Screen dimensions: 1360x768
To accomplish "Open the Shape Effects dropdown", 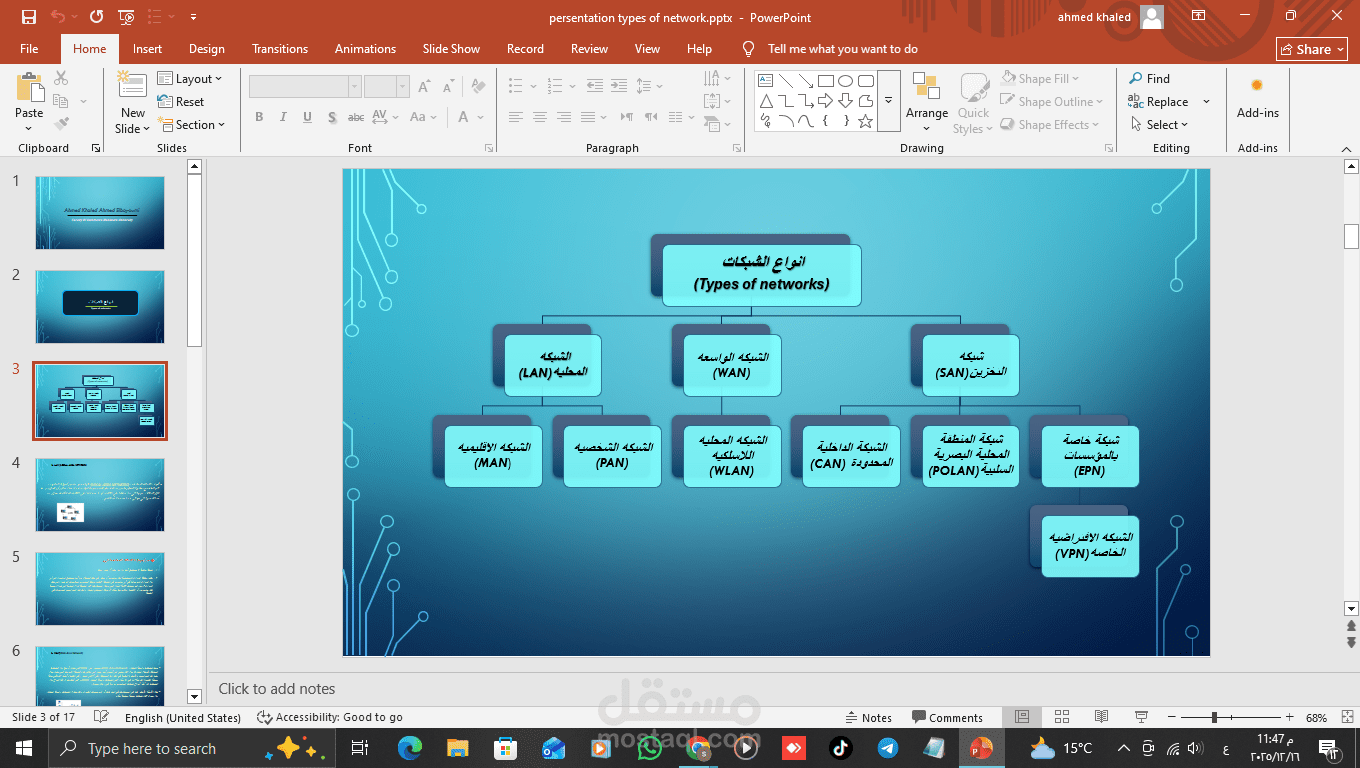I will pos(1052,125).
